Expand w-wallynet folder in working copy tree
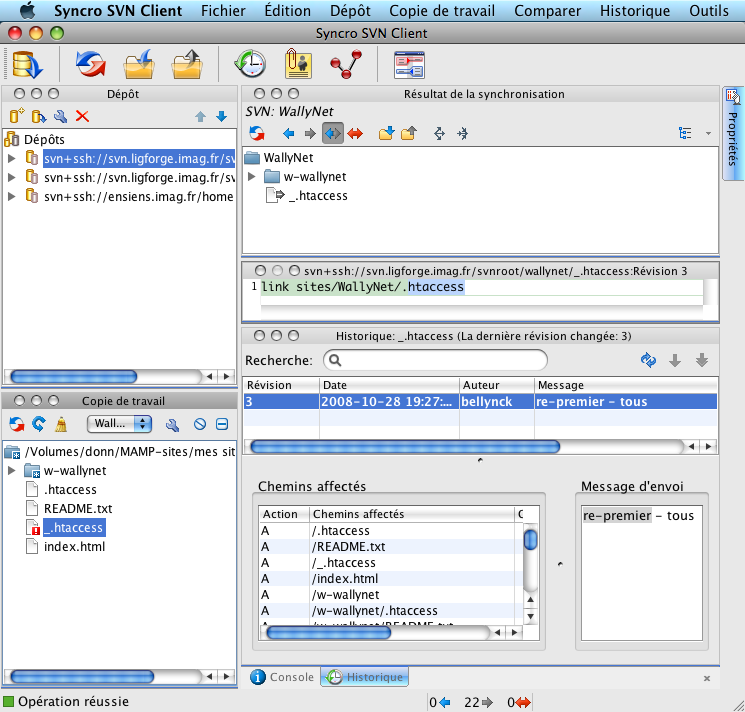This screenshot has width=745, height=712. click(12, 470)
